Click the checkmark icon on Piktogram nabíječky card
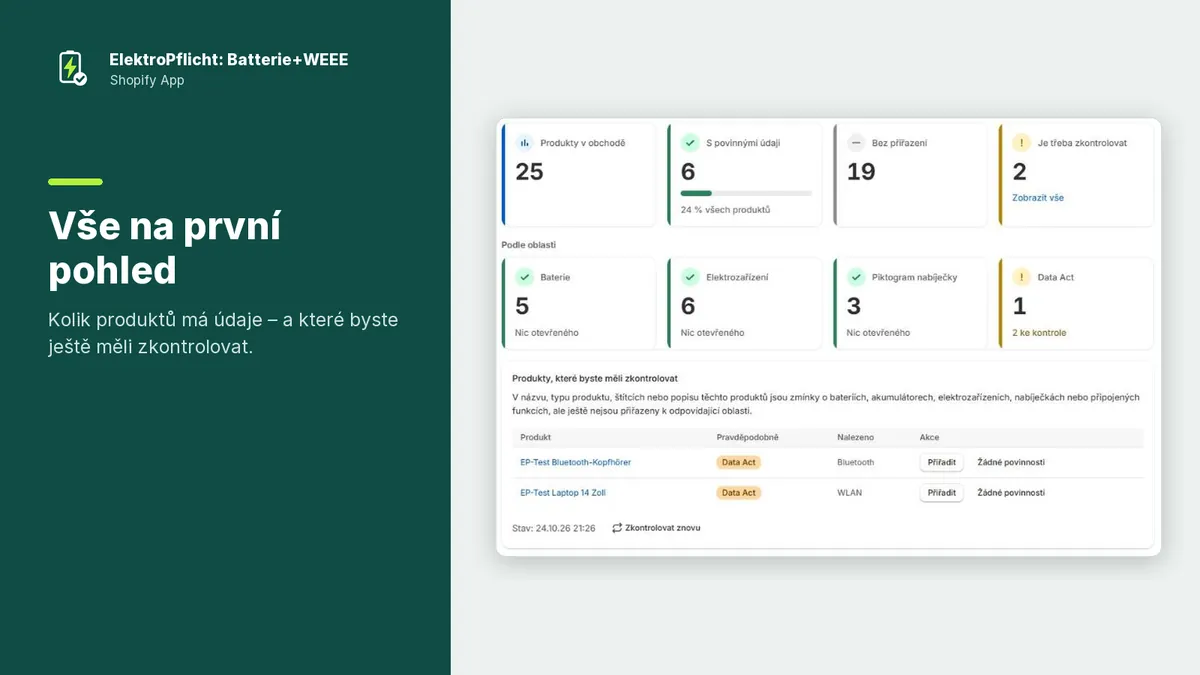 pyautogui.click(x=856, y=277)
